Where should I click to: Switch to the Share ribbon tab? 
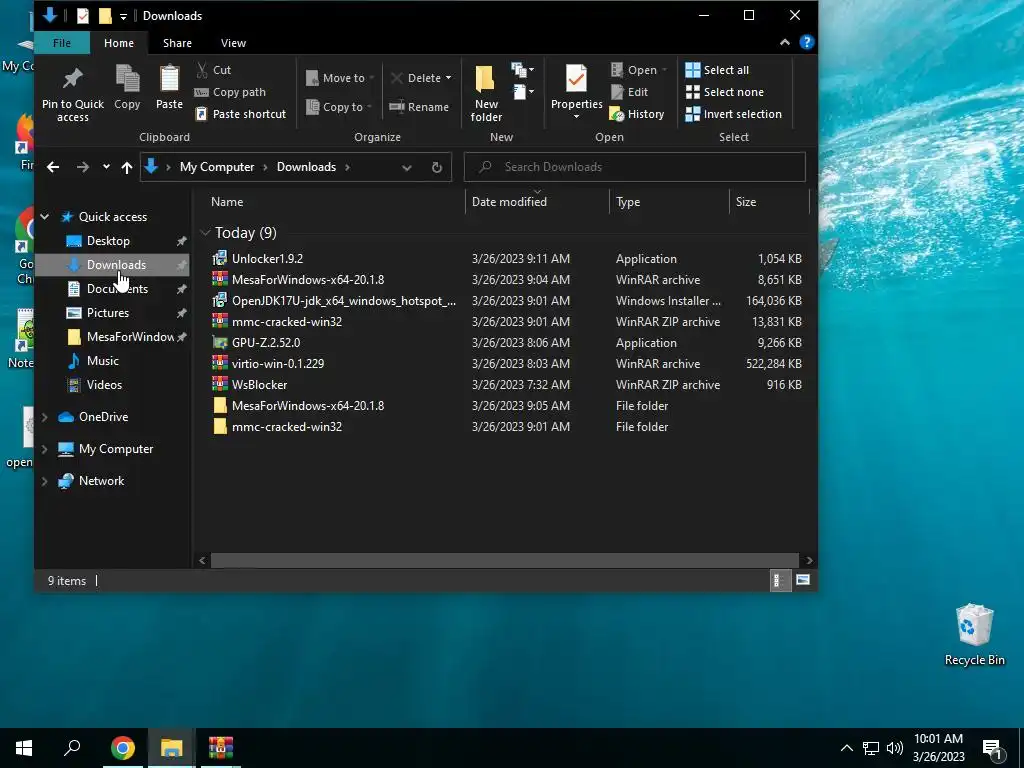[177, 43]
